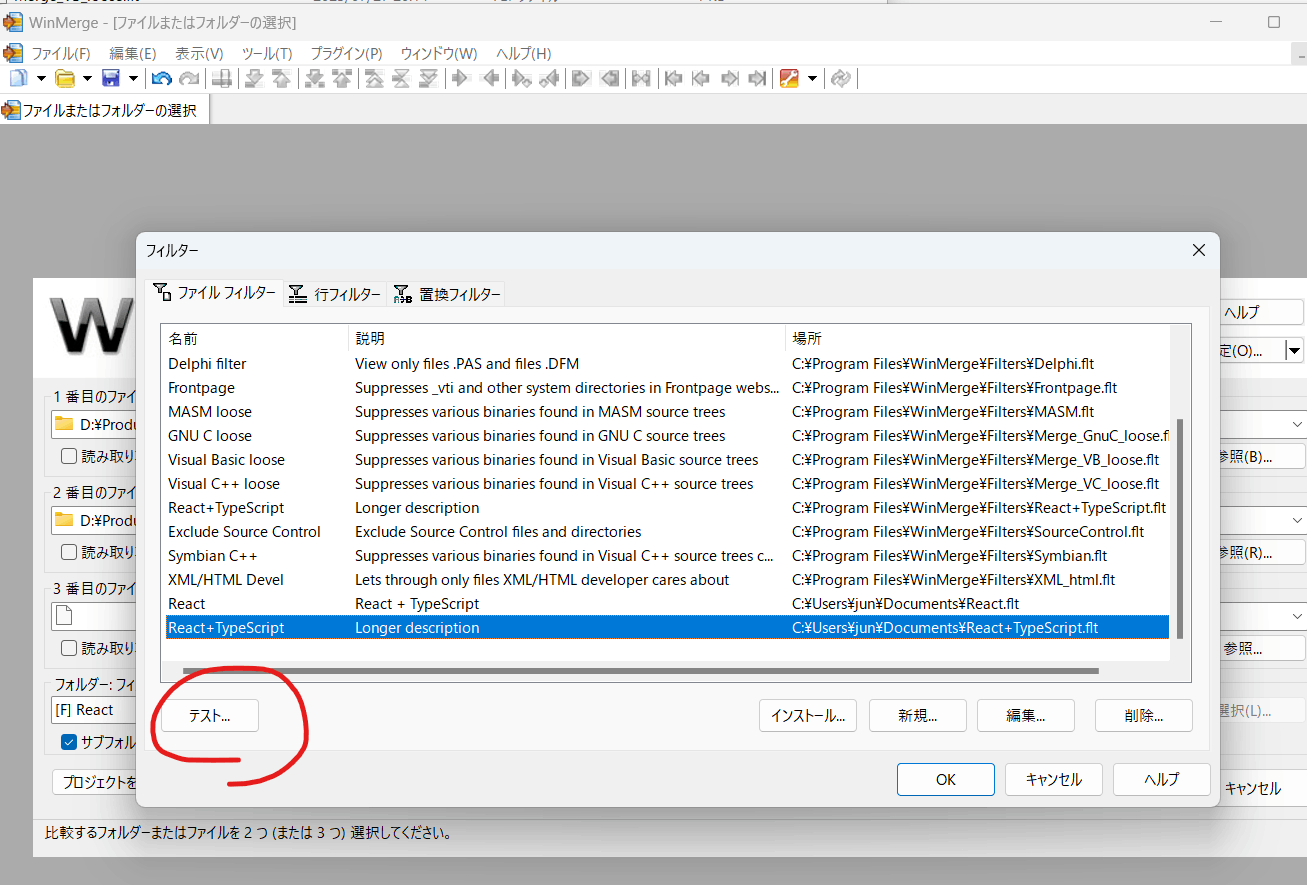Switch to the 置換フィルター tab
The width and height of the screenshot is (1307, 885).
coord(447,294)
